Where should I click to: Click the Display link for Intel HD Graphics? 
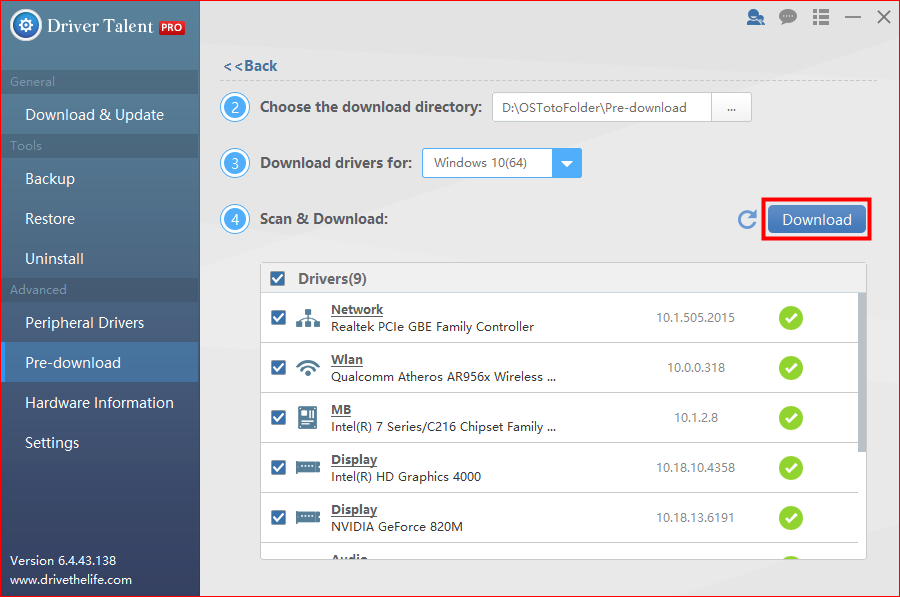[x=354, y=459]
